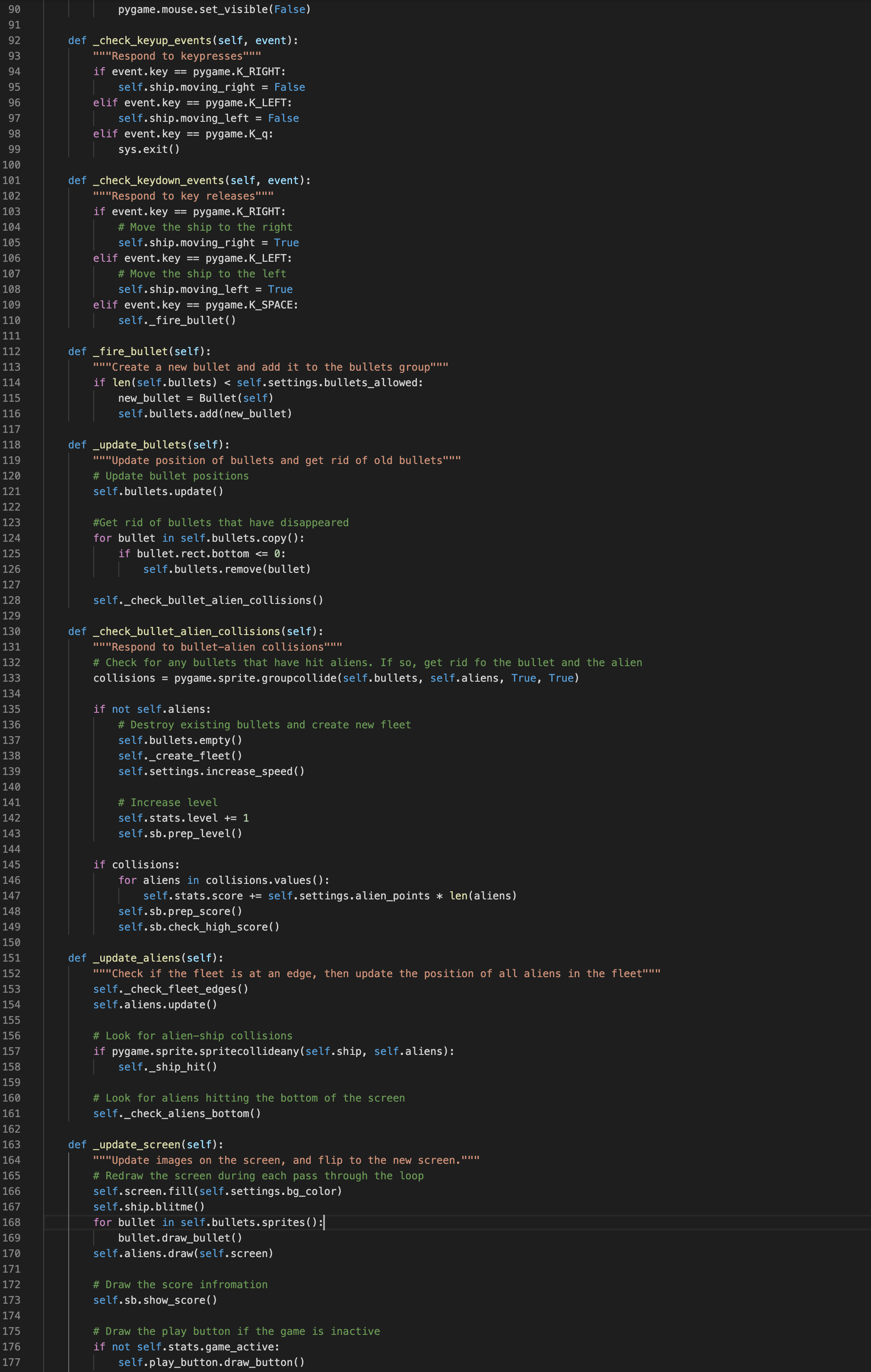The width and height of the screenshot is (871, 1372).
Task: Click "if collisions:" statement
Action: tap(137, 864)
